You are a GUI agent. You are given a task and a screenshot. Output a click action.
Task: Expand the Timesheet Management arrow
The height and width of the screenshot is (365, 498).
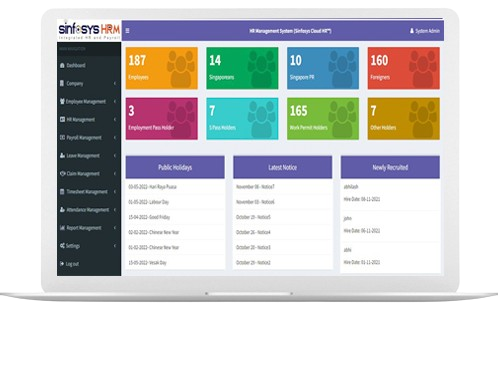click(115, 191)
